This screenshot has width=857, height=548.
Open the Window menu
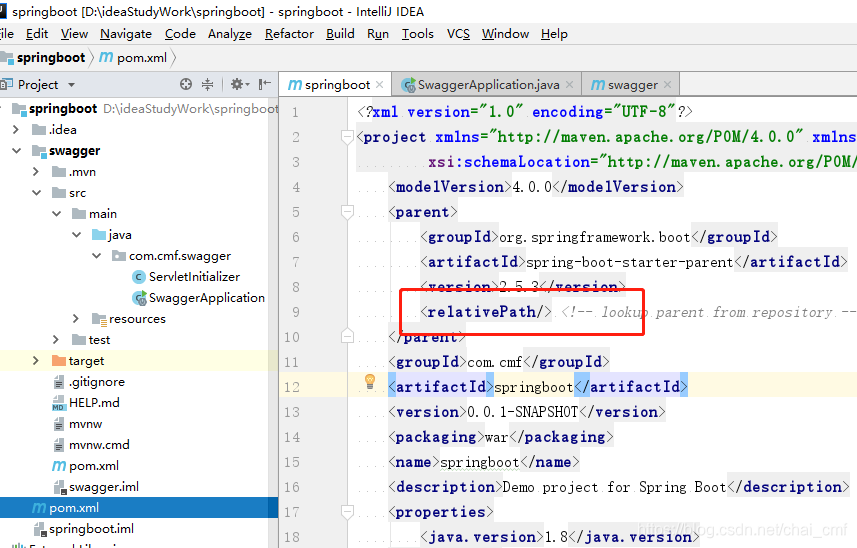point(505,34)
